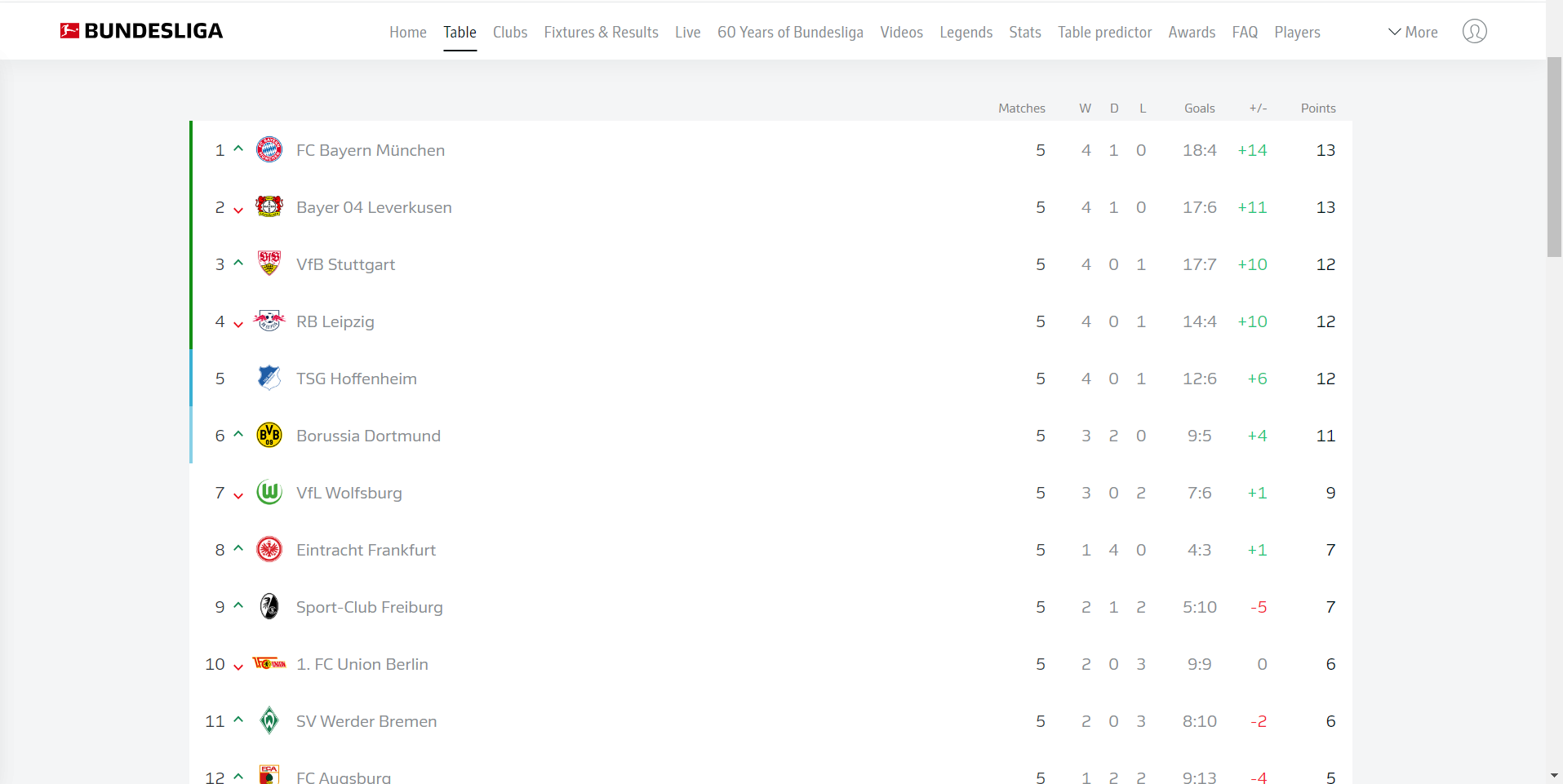
Task: Click the SV Werder Bremen crest
Action: 269,721
